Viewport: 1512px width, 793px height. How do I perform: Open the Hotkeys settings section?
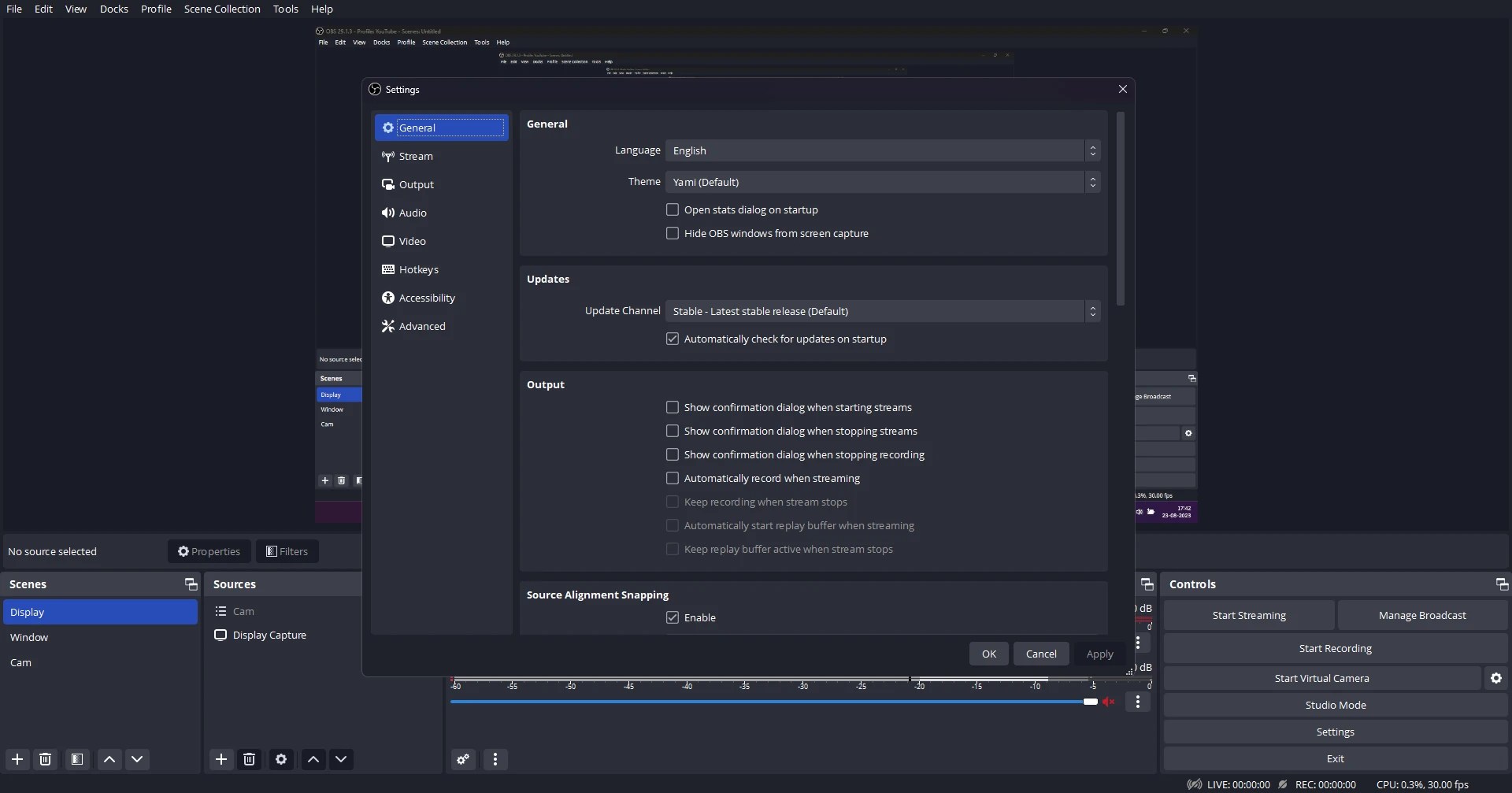pyautogui.click(x=419, y=269)
